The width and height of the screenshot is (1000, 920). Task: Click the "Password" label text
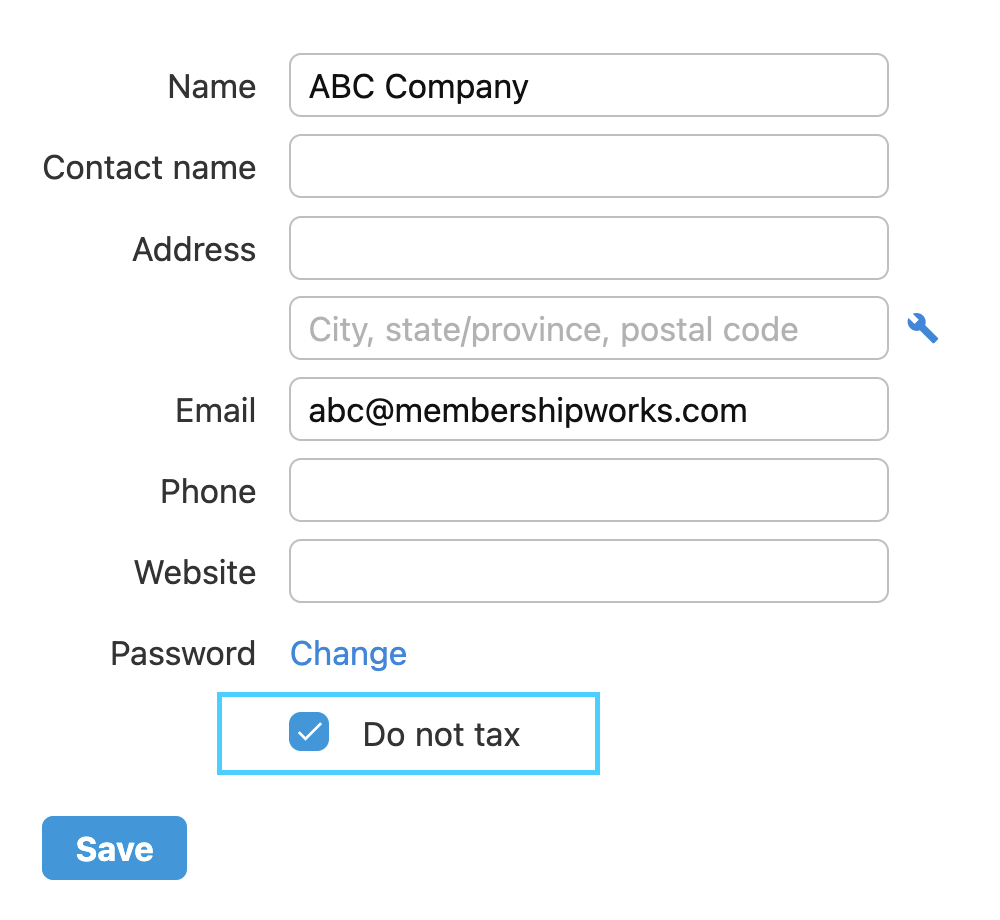[183, 654]
